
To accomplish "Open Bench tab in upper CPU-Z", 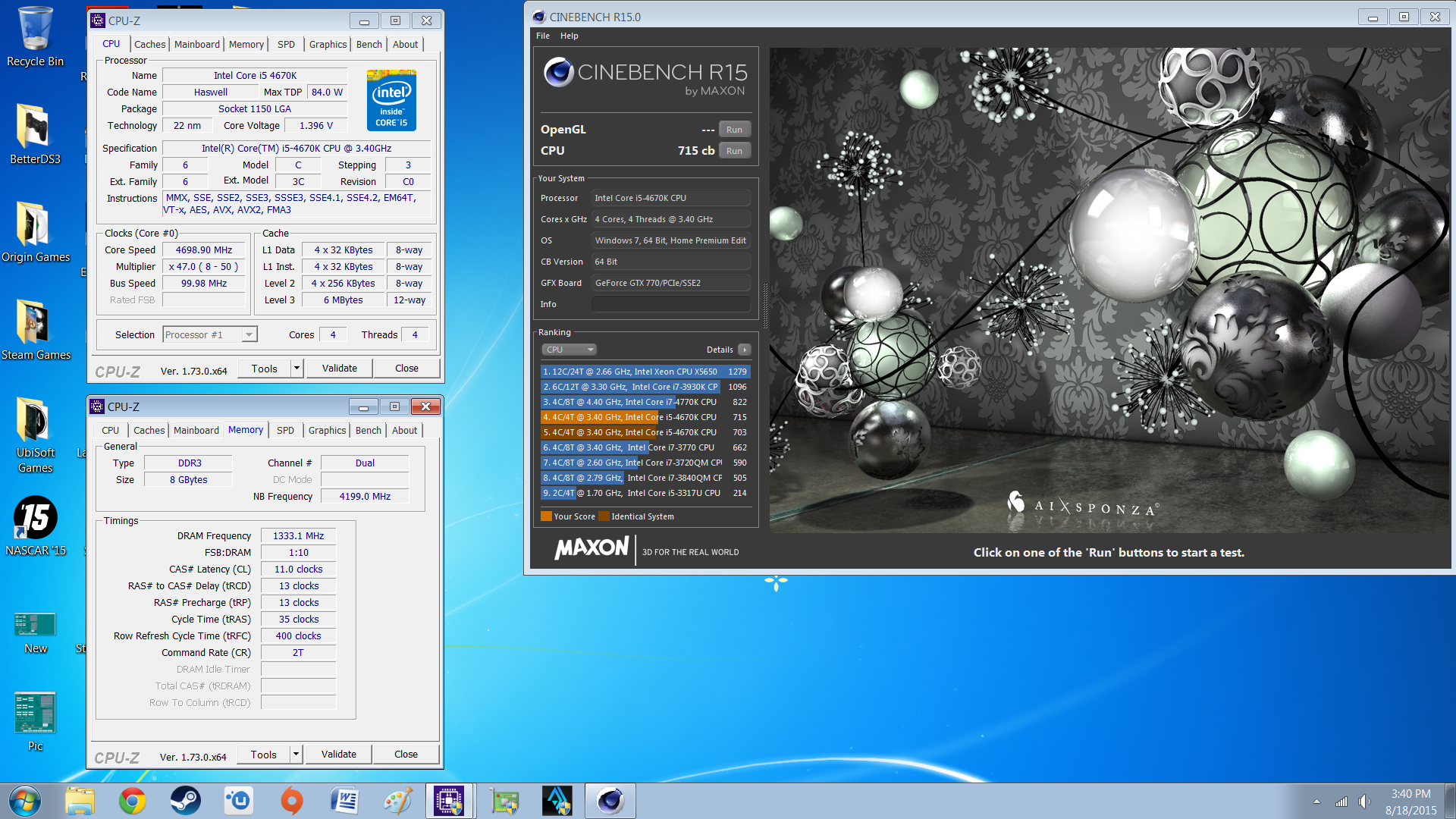I will (x=369, y=44).
